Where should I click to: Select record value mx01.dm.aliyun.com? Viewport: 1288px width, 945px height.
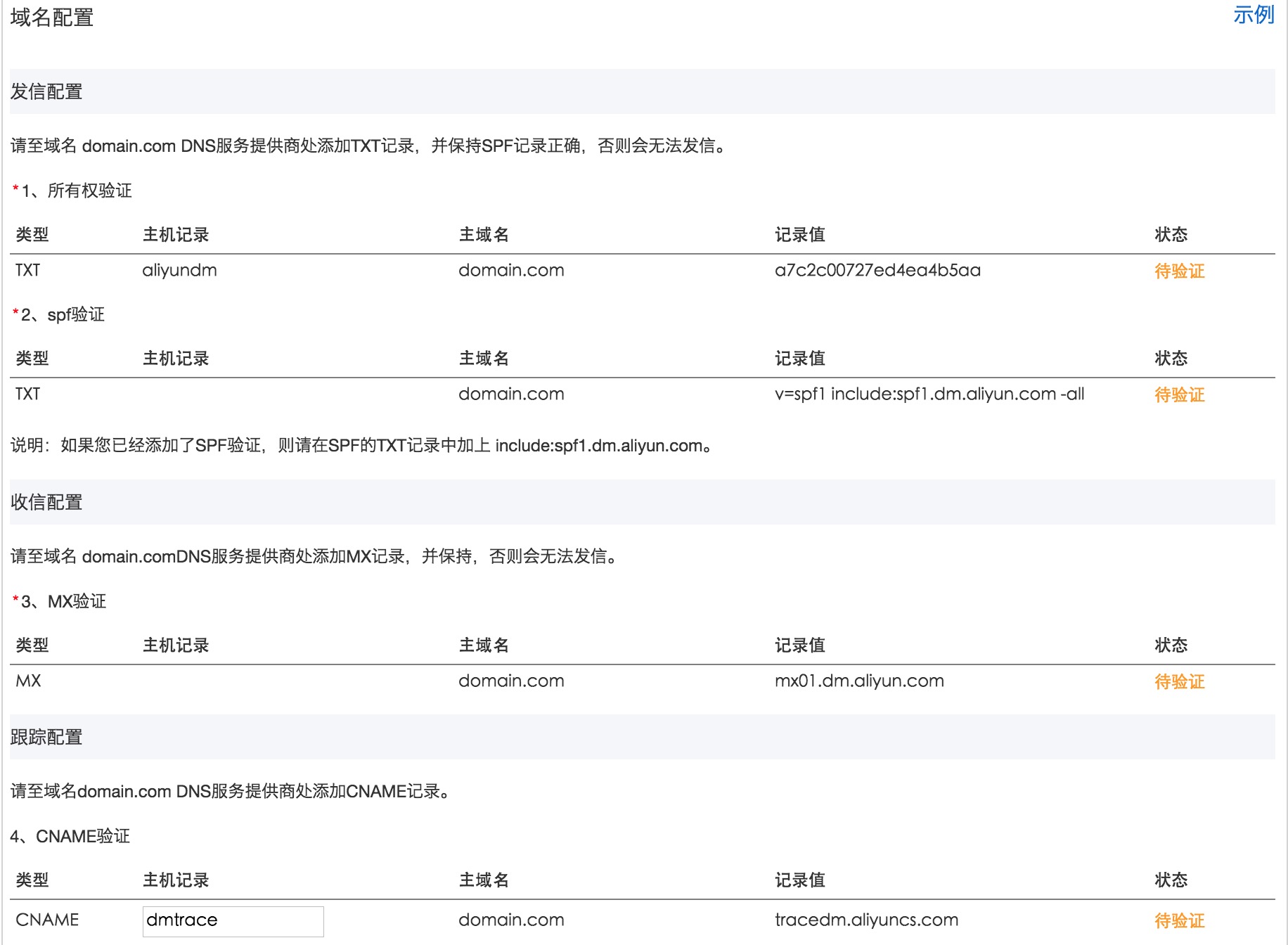tap(858, 681)
